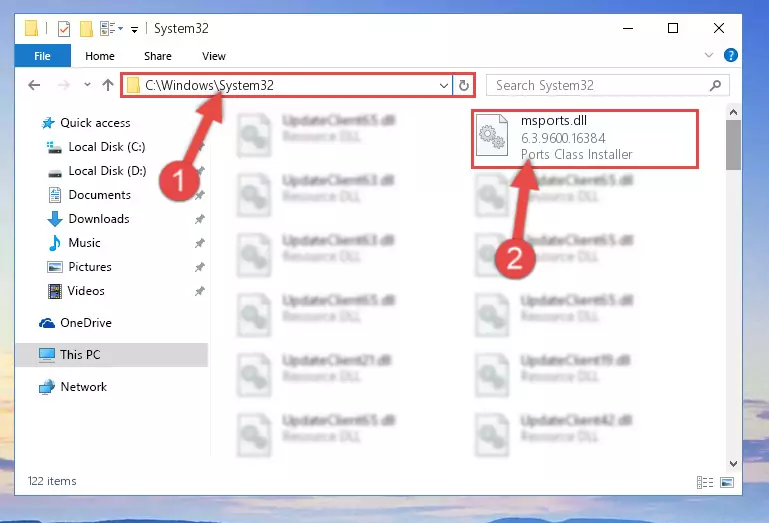Click the Network icon in the sidebar
The height and width of the screenshot is (523, 769).
click(47, 387)
